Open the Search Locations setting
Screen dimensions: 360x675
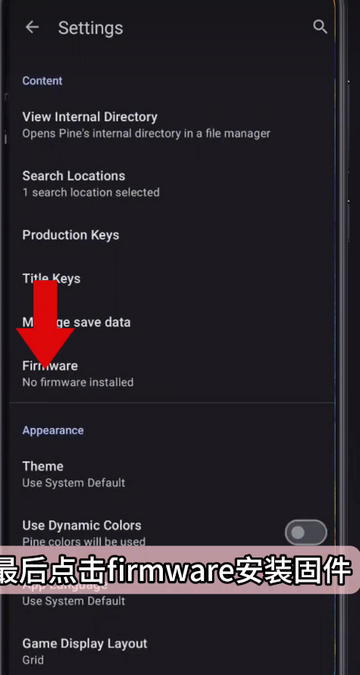(172, 184)
